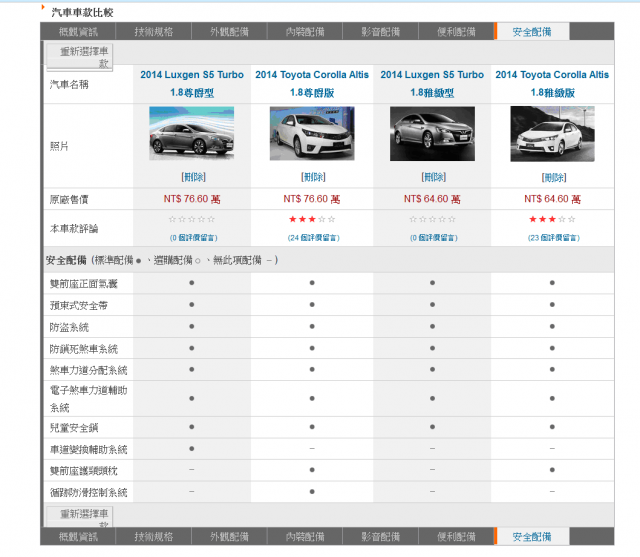Remove Luxgen 1.8尊爵型 via 刪除 link

click(193, 177)
